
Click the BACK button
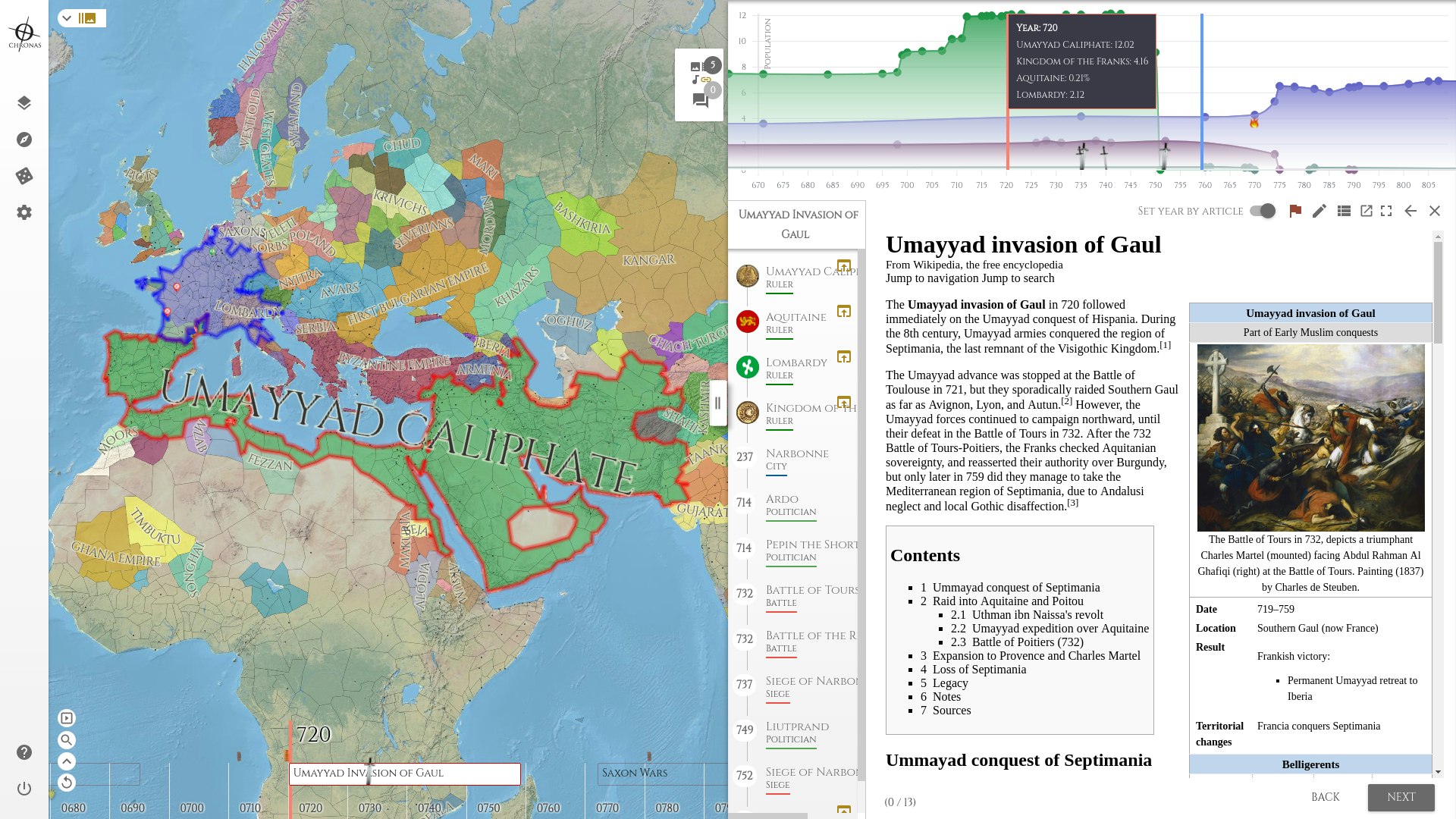pos(1325,797)
